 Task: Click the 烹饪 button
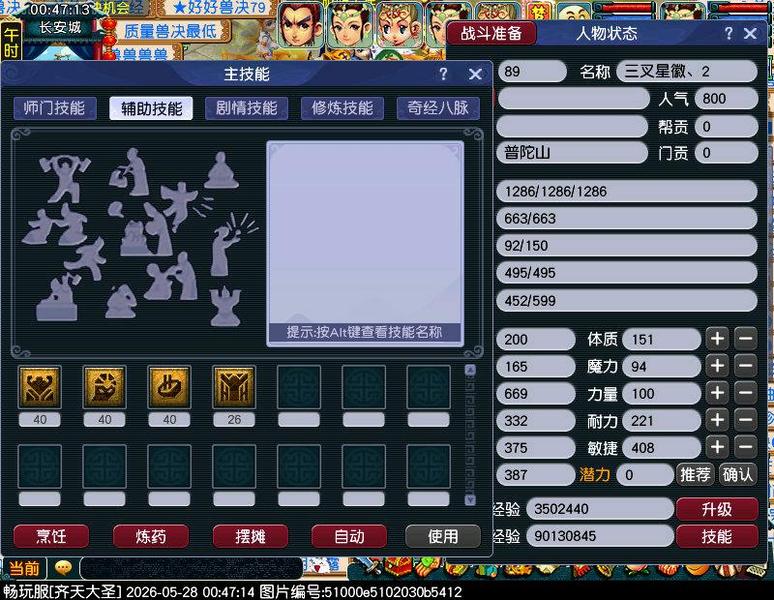pyautogui.click(x=51, y=536)
